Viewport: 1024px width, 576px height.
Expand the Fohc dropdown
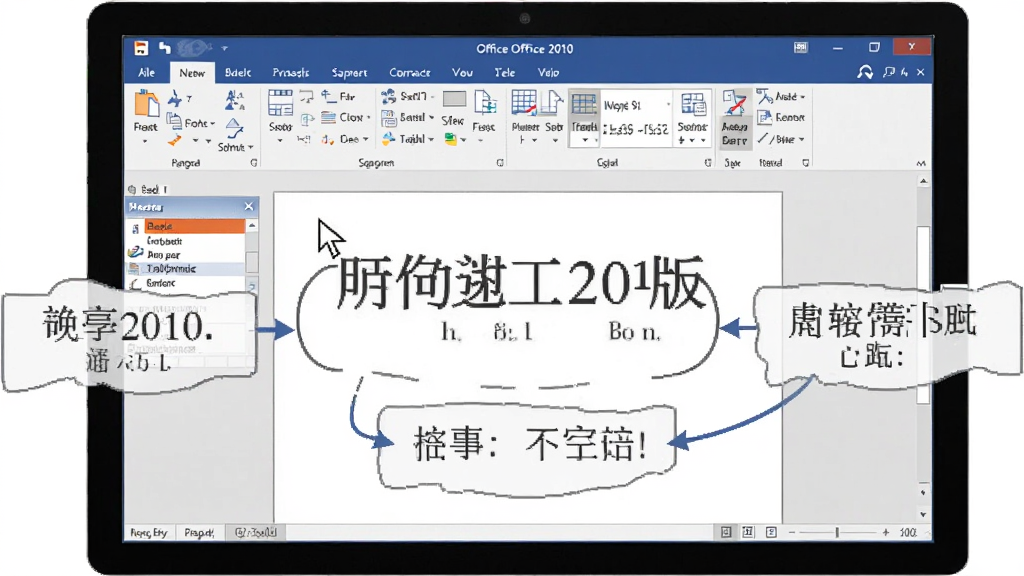coord(213,123)
